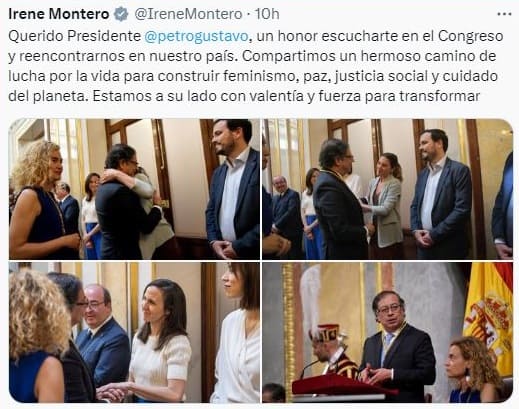The image size is (519, 409).
Task: Open the bottom-left photo with white sweater woman
Action: click(x=134, y=332)
